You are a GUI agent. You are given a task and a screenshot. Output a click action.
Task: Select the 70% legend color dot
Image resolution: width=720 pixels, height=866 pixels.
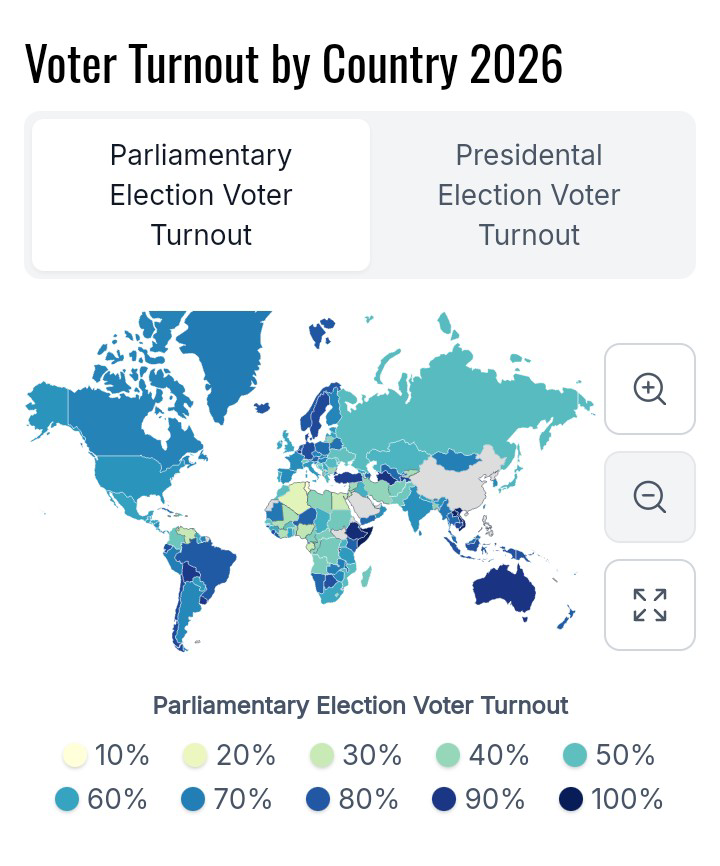tap(194, 800)
